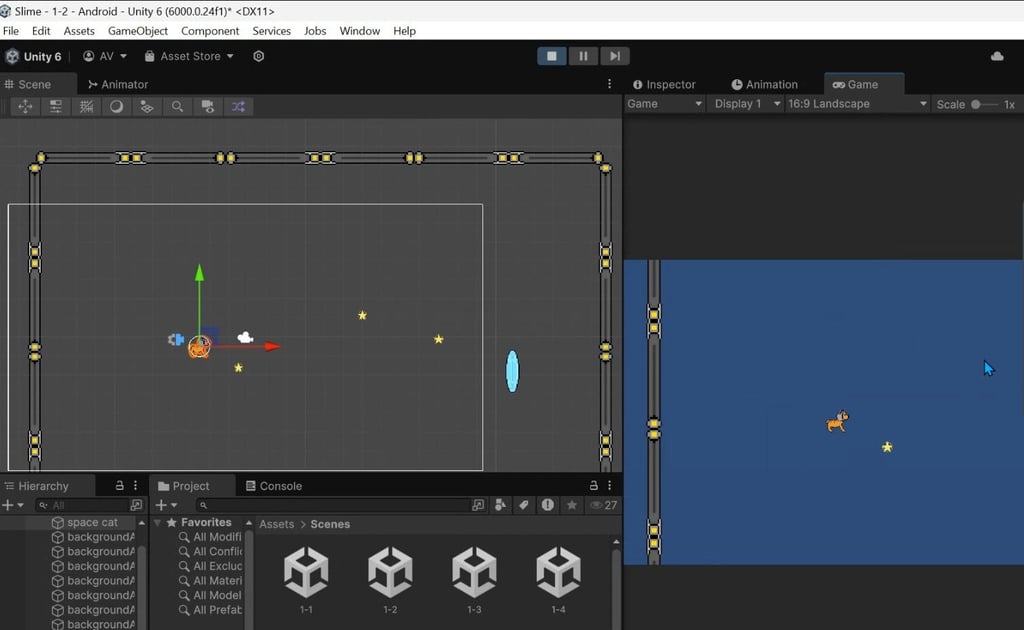The height and width of the screenshot is (630, 1024).
Task: Focus the Project search field
Action: 333,505
